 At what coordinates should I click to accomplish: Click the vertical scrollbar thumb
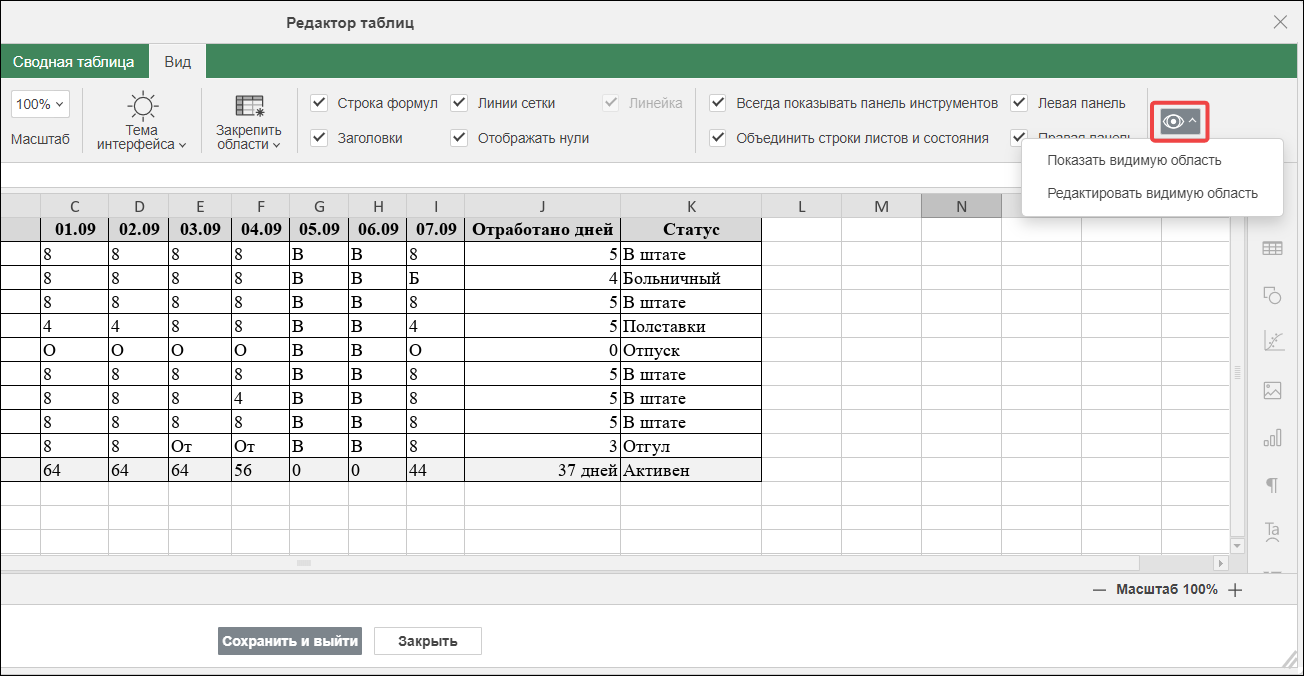(x=1237, y=372)
